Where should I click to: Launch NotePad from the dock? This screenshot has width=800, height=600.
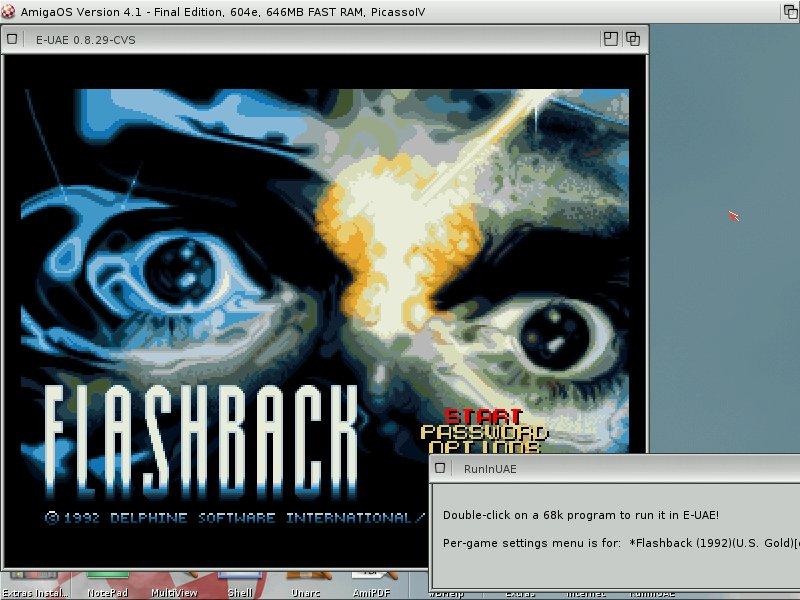coord(108,586)
